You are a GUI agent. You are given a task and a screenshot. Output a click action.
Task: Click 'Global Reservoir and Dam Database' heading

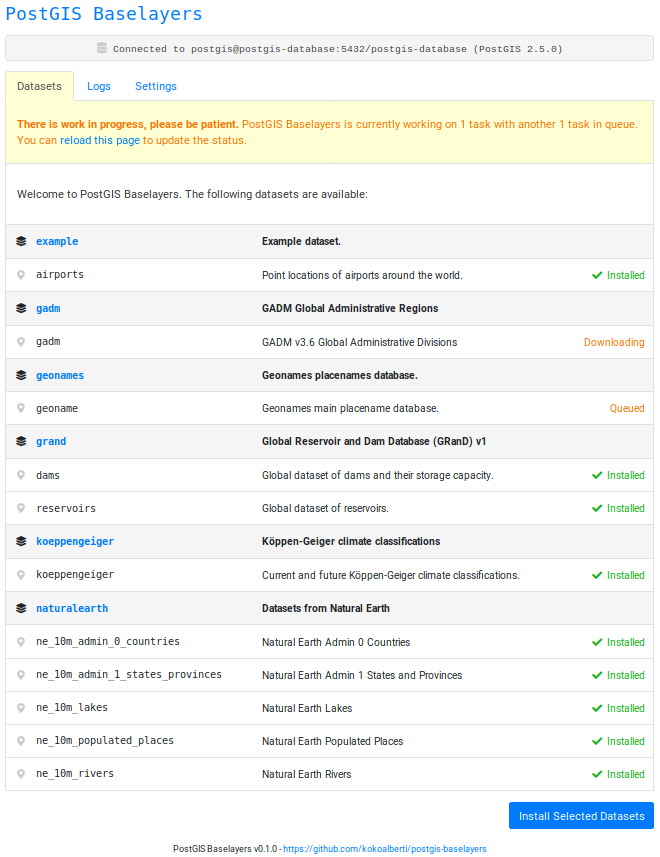[x=374, y=442]
